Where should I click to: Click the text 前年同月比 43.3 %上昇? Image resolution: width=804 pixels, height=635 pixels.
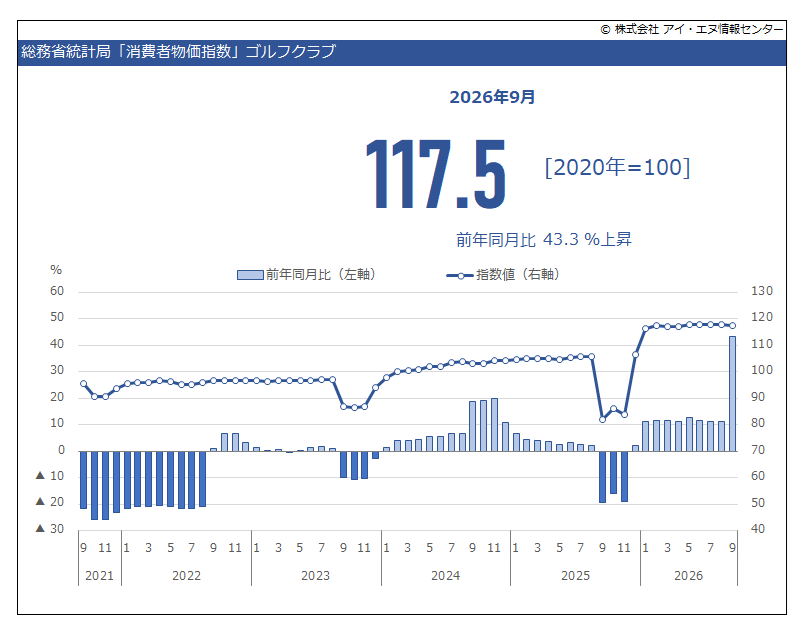pos(544,239)
